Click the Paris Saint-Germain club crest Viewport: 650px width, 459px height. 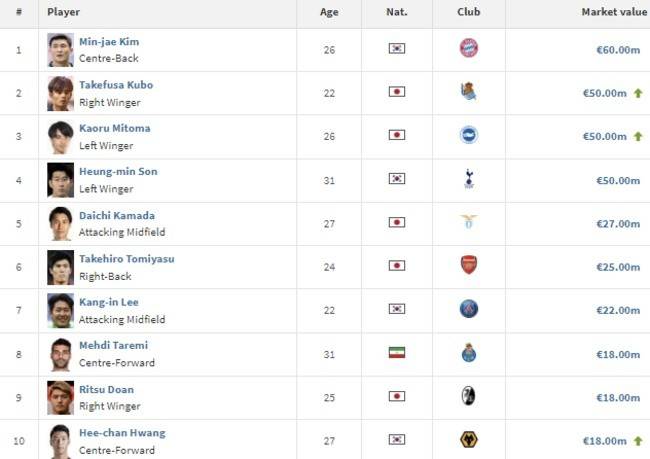pyautogui.click(x=469, y=309)
